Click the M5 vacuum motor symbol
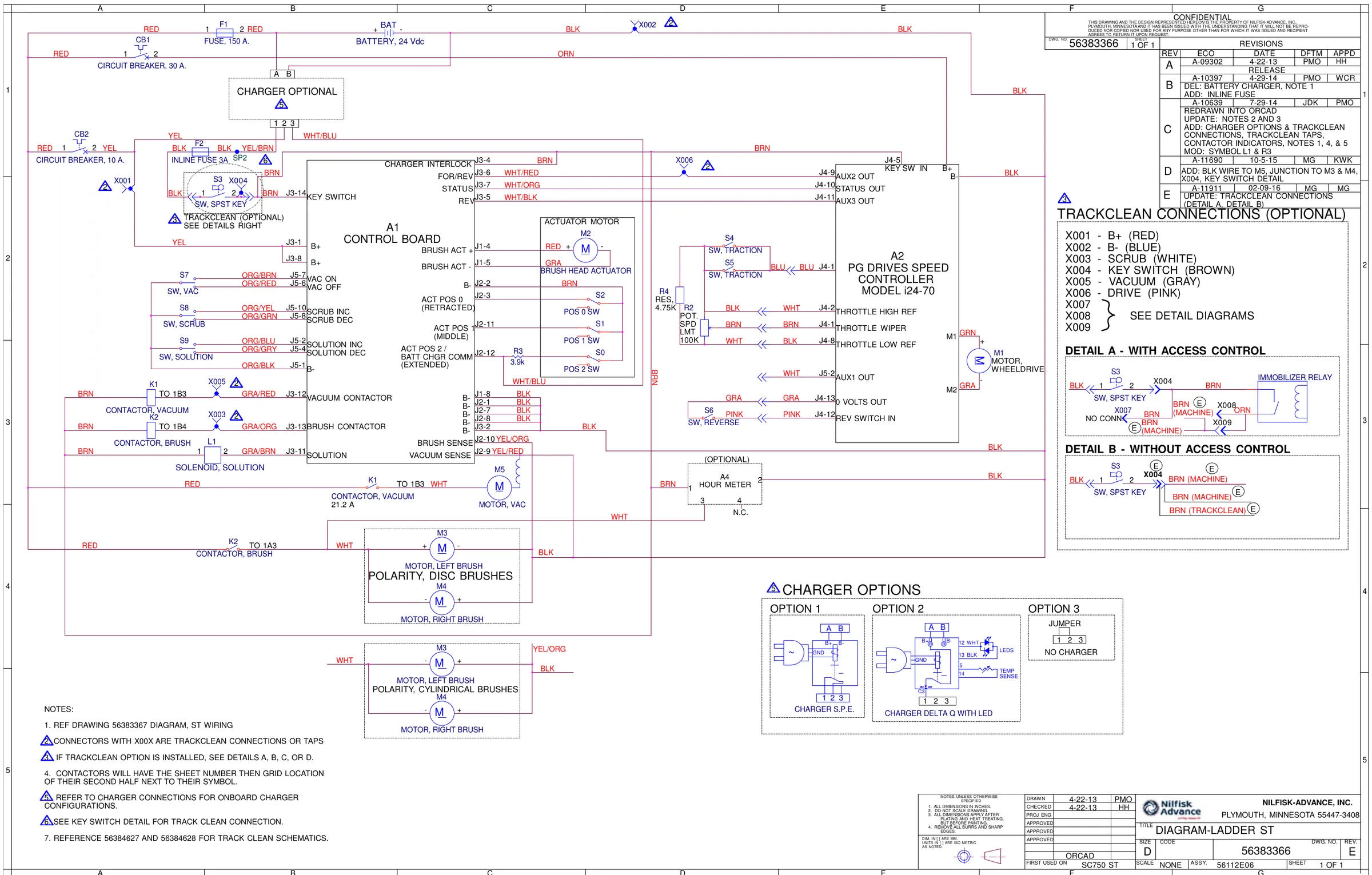The image size is (1372, 875). (x=499, y=486)
